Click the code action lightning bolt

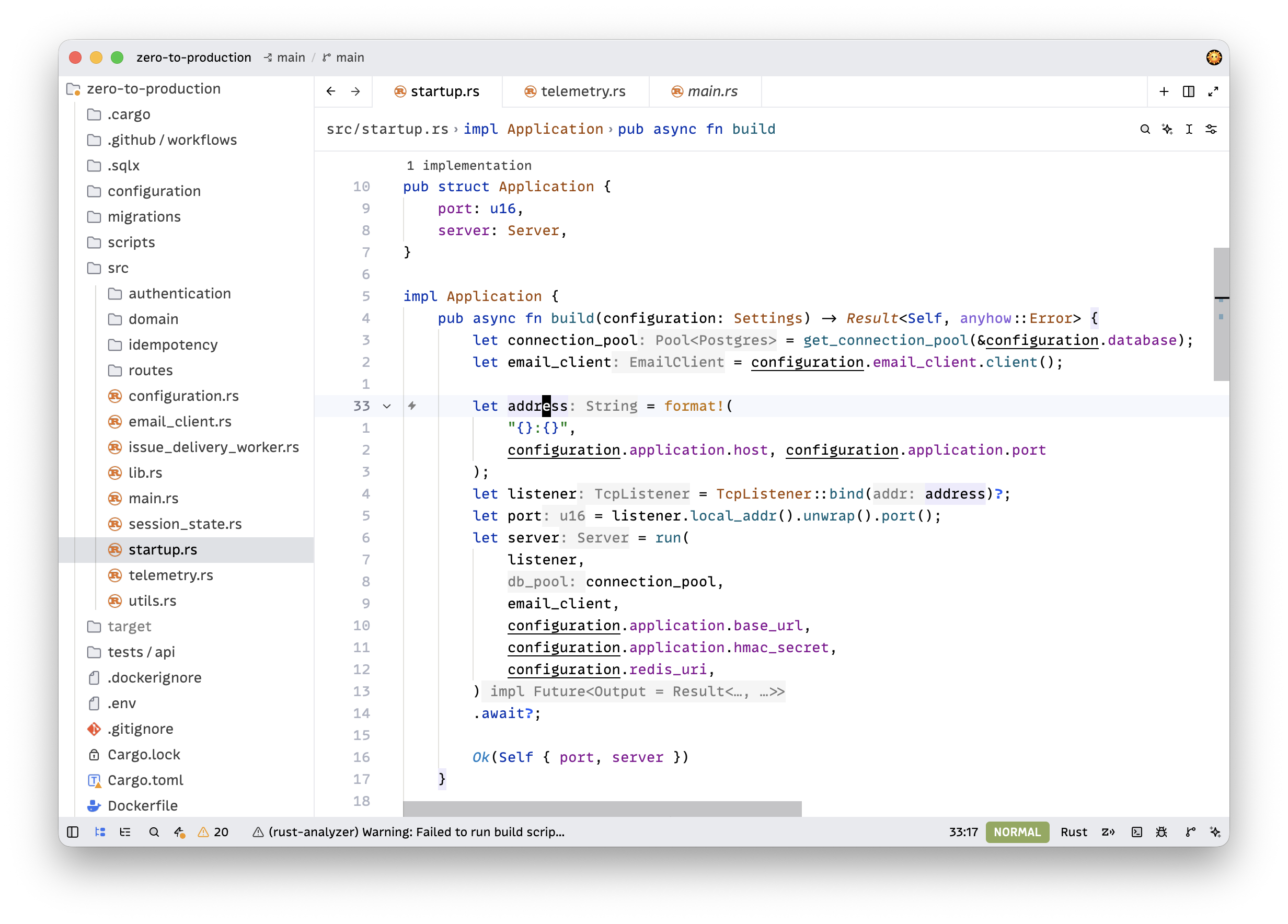[x=412, y=406]
